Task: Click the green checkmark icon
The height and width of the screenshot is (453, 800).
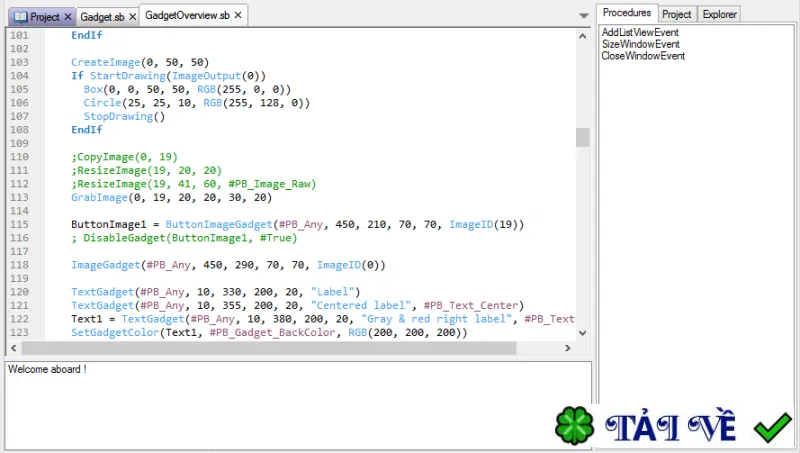Action: point(772,427)
